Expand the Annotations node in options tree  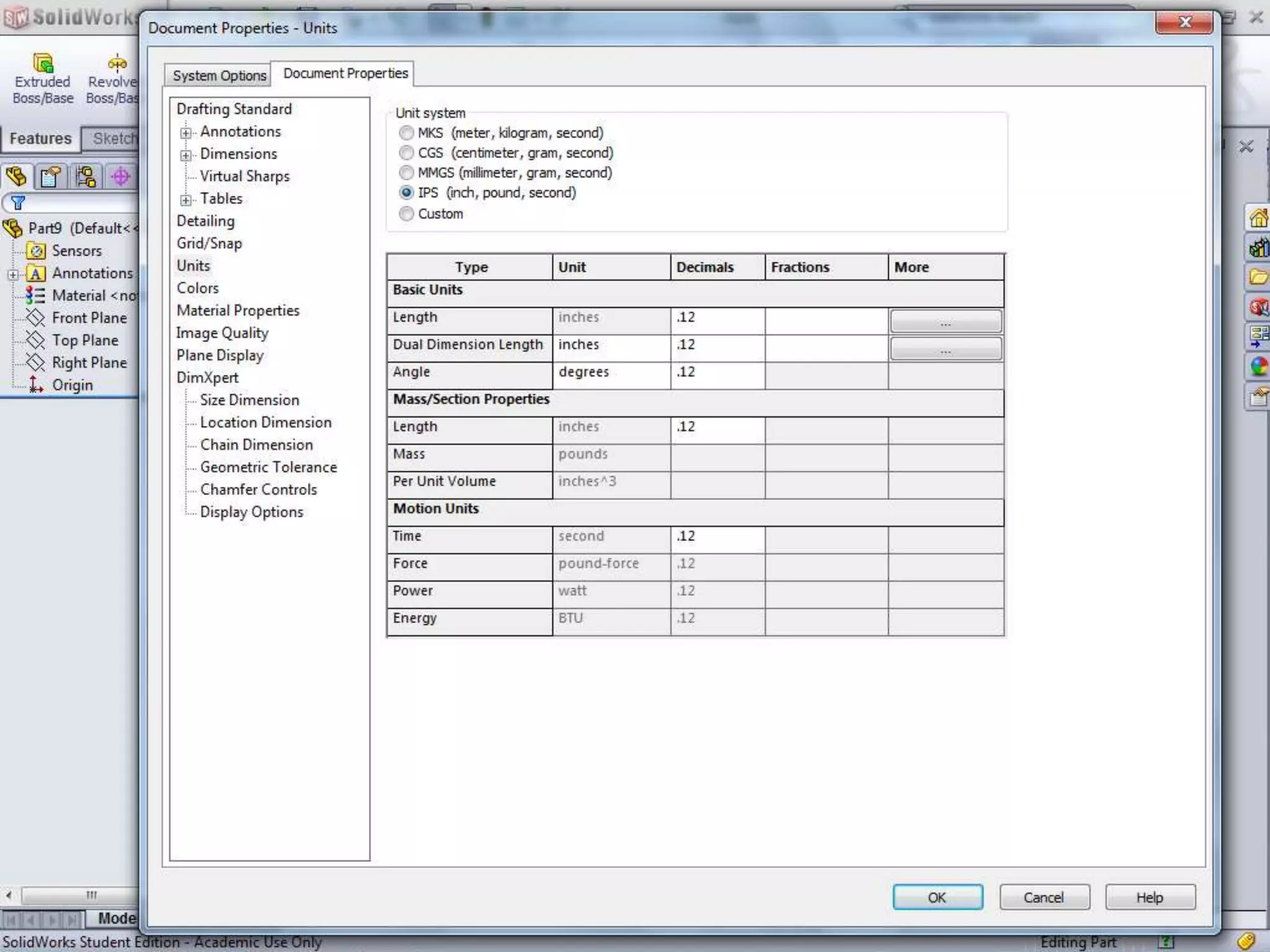tap(185, 133)
